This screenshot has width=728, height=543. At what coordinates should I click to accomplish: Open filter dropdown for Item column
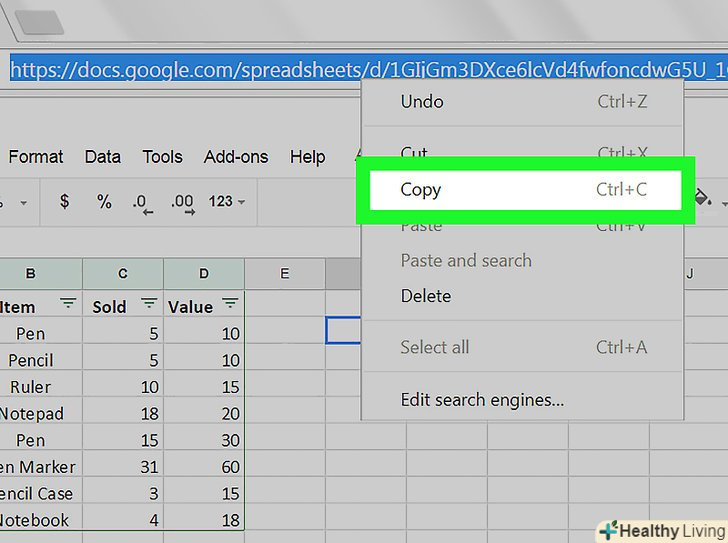click(x=68, y=304)
